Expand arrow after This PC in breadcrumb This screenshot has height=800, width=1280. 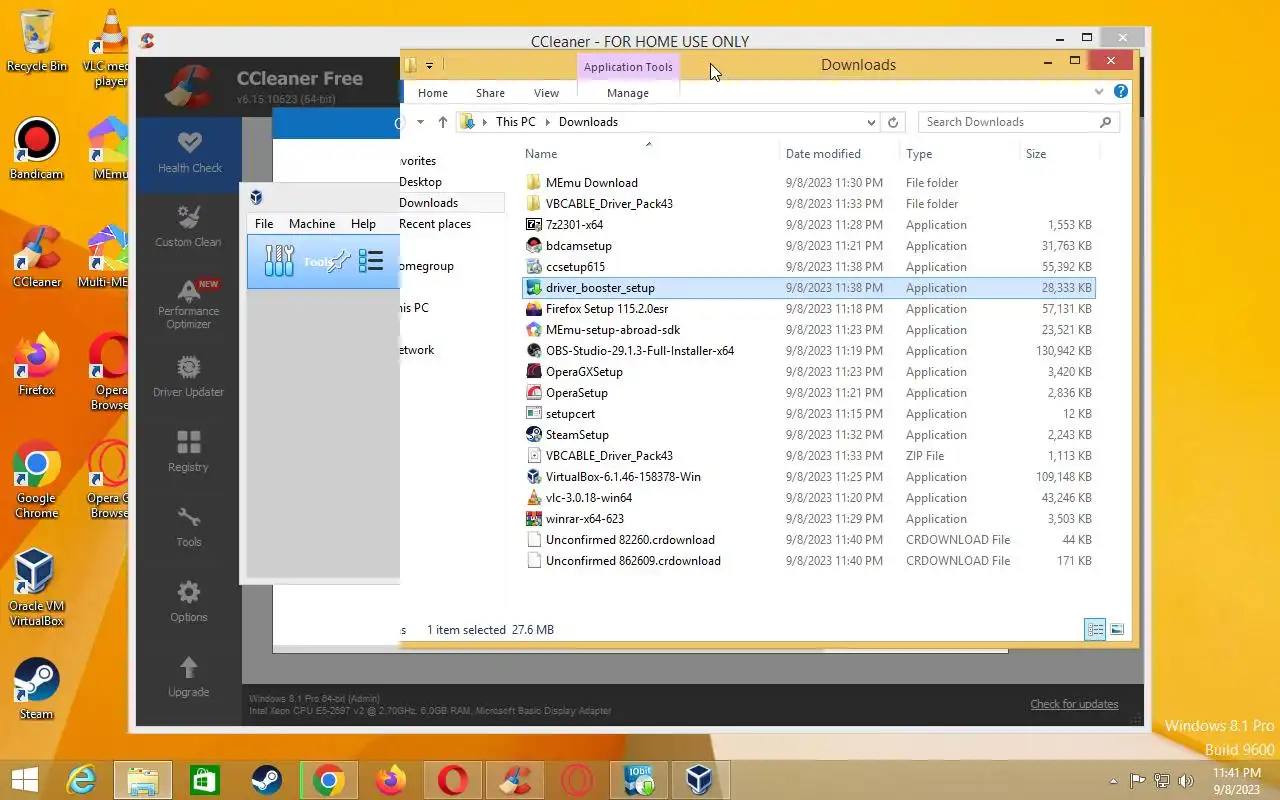click(548, 122)
